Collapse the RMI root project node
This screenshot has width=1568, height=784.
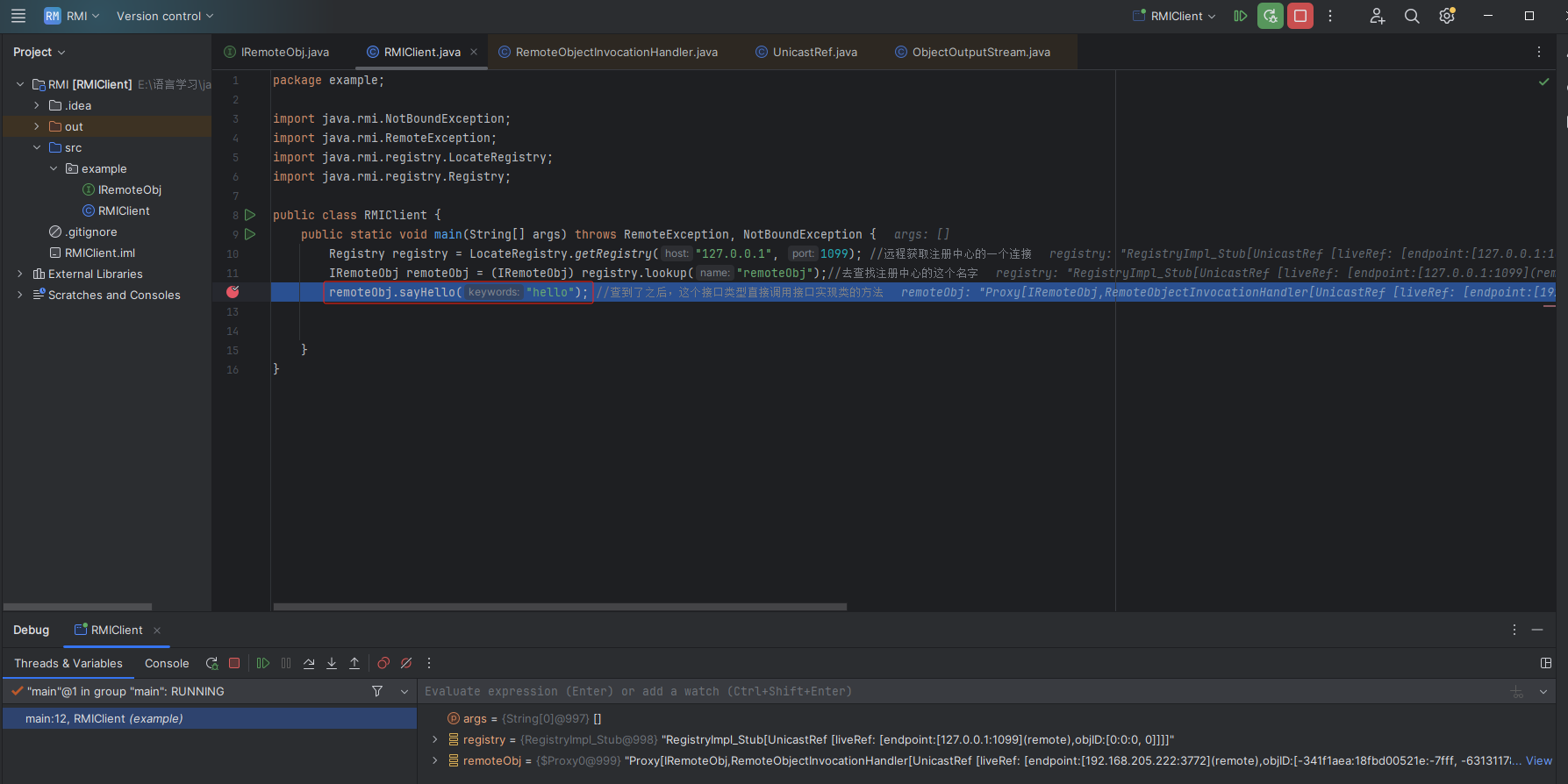20,84
